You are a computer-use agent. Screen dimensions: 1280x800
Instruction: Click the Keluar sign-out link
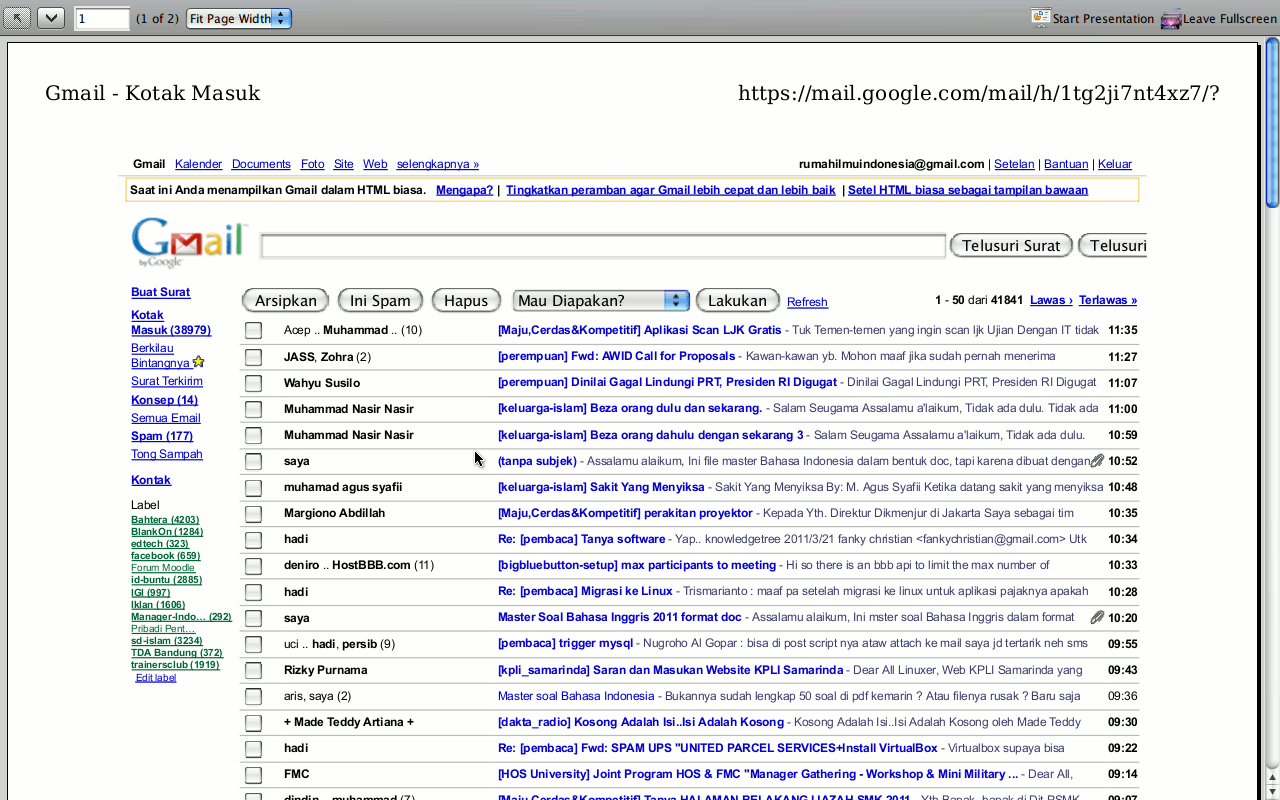point(1115,164)
